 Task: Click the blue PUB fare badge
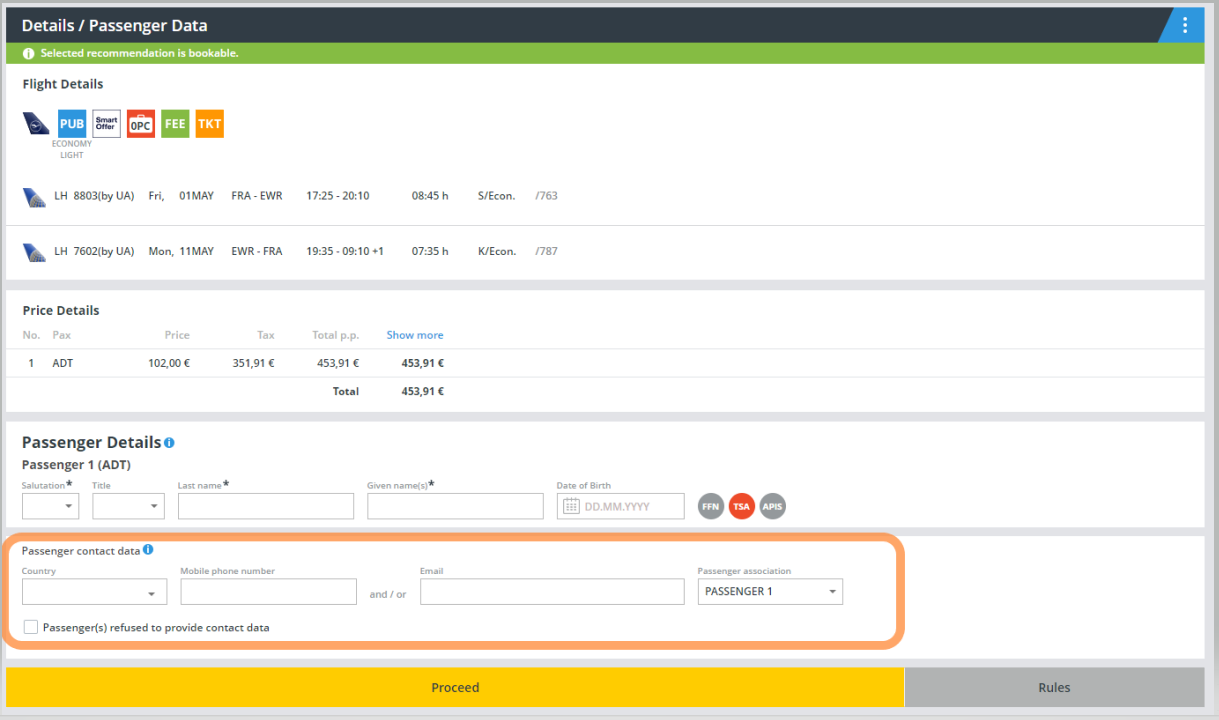tap(72, 124)
